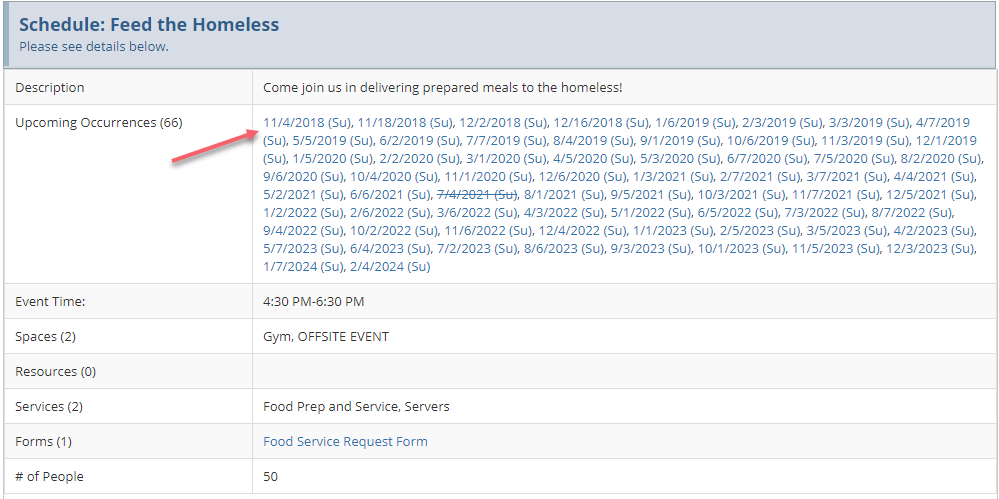Open the 1/7/2024 (Su) occurrence link

tap(303, 267)
